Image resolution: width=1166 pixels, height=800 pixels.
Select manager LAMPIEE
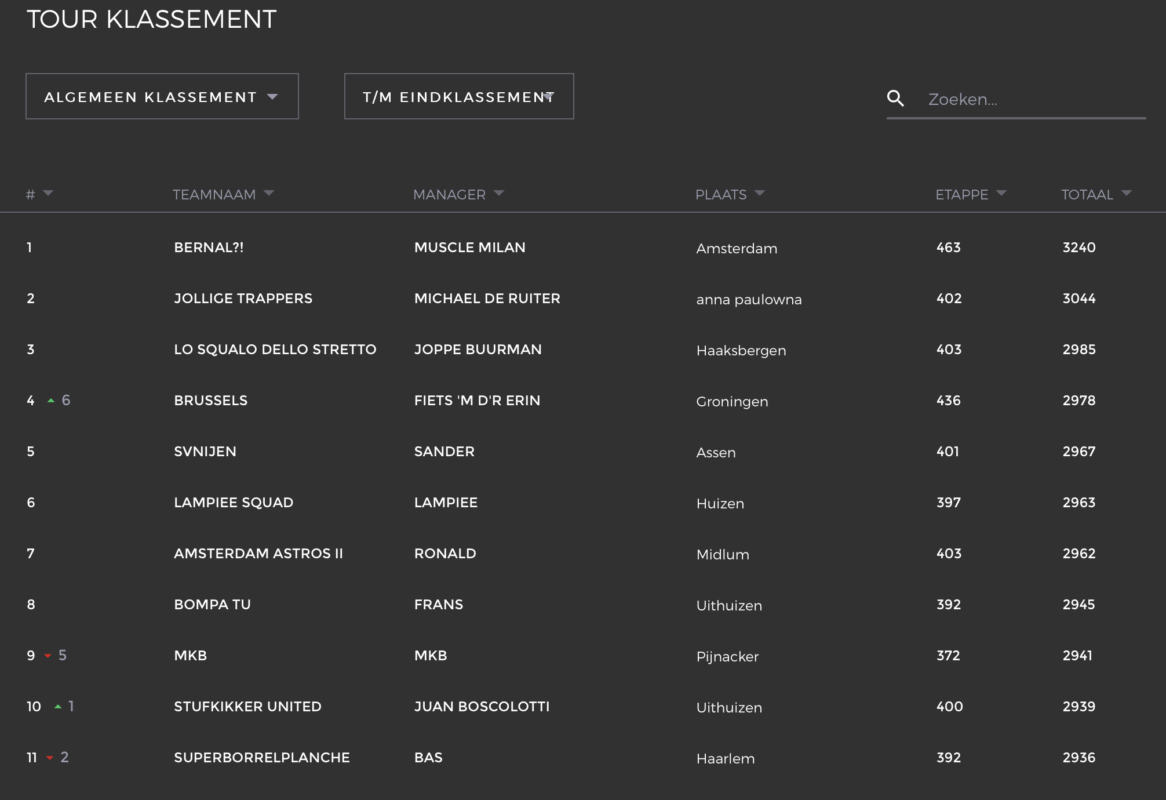446,503
